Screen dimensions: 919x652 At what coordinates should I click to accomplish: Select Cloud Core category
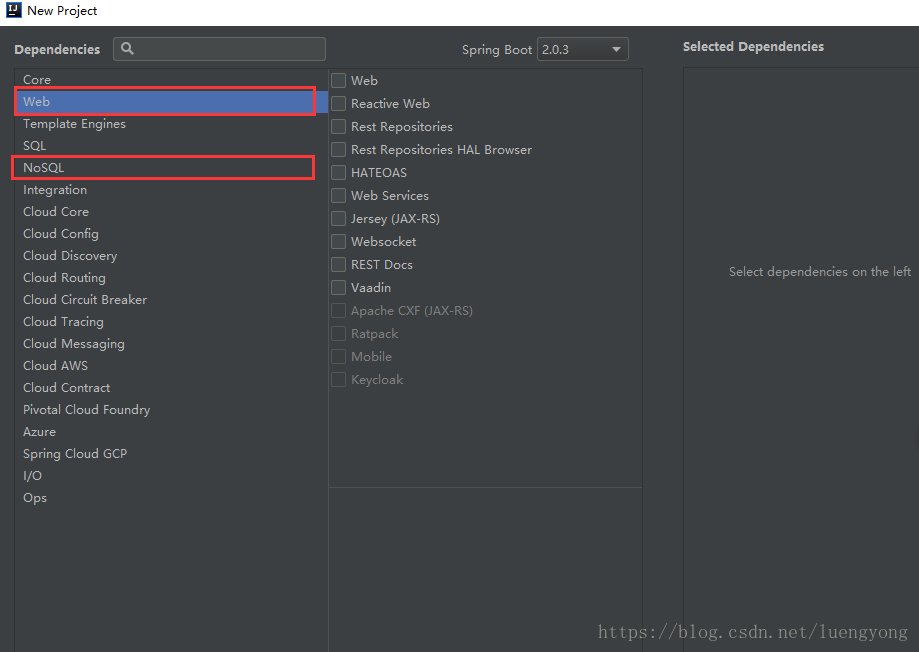[x=171, y=212]
